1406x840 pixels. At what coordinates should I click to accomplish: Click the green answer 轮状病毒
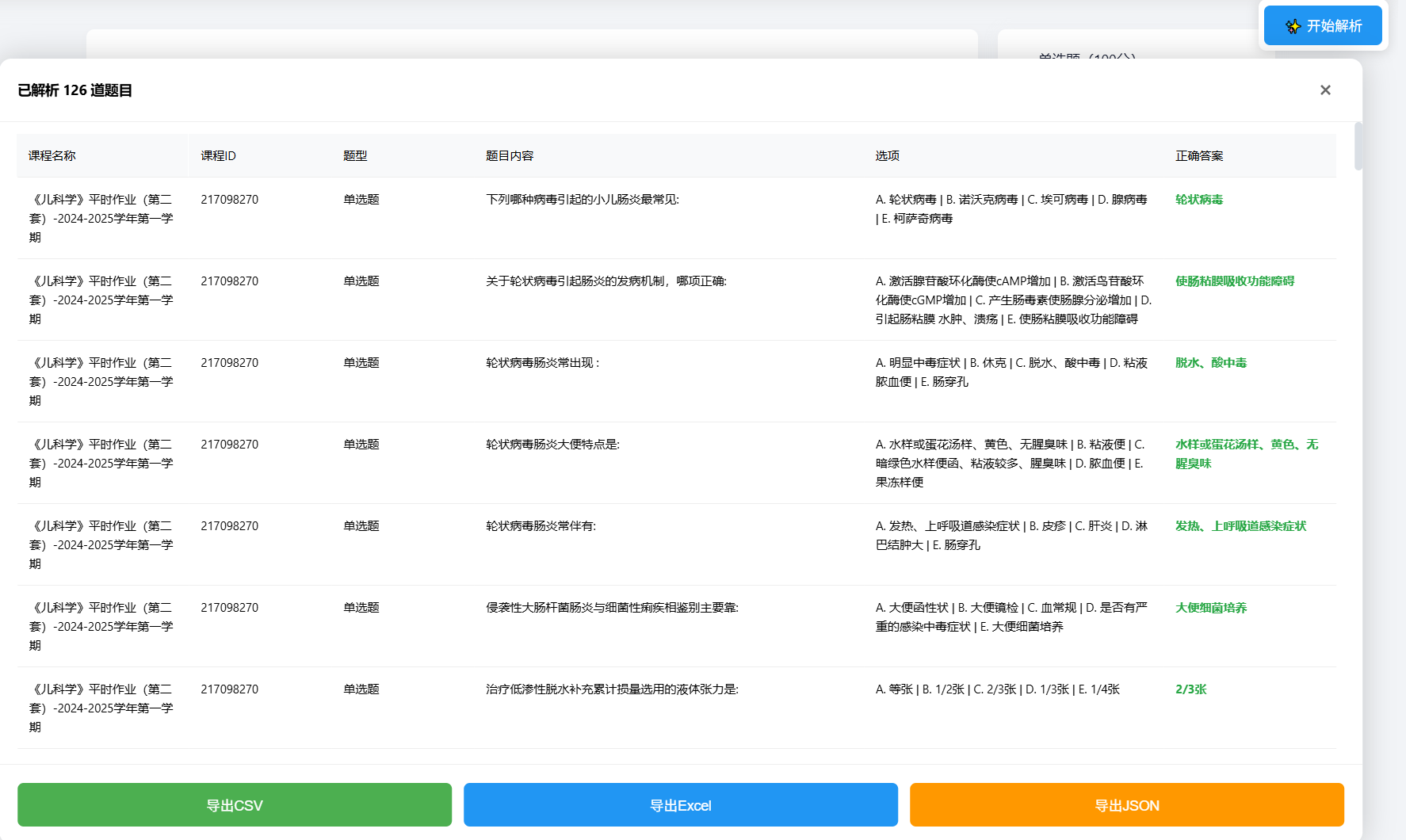(x=1199, y=200)
